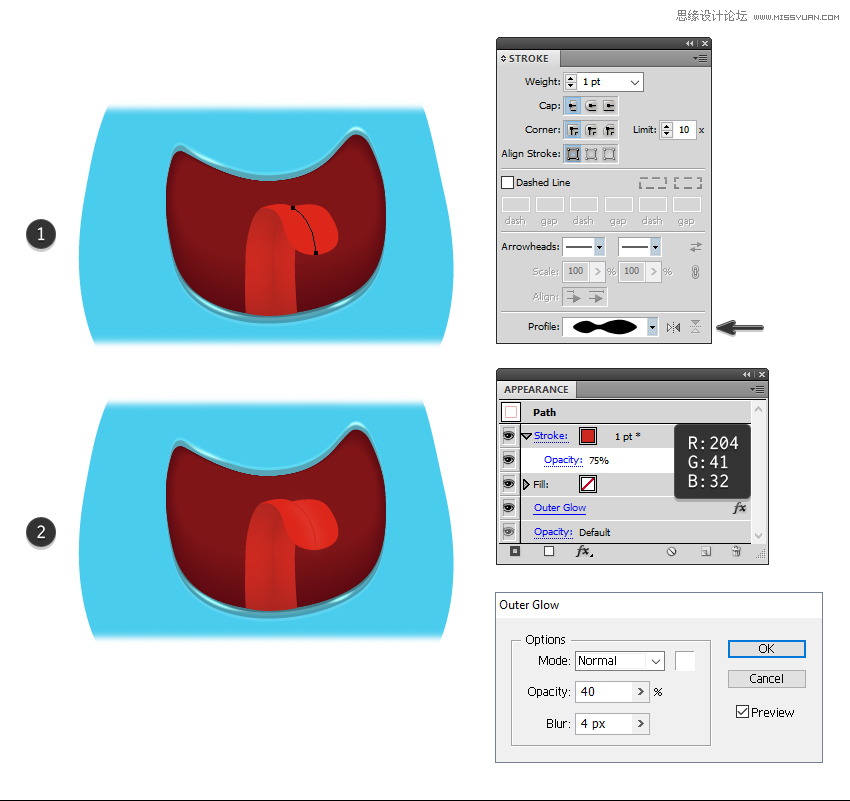Link arrowhead scale proportions
The image size is (850, 801).
(695, 272)
